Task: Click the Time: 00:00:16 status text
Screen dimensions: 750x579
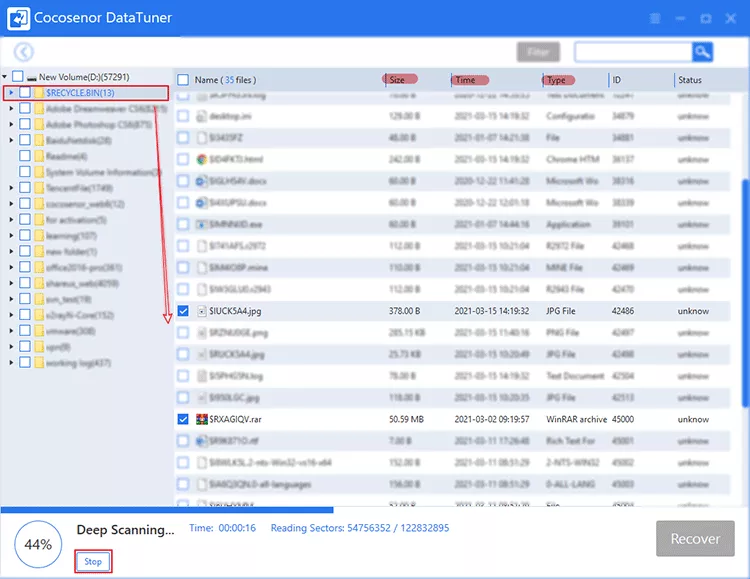Action: (x=222, y=528)
